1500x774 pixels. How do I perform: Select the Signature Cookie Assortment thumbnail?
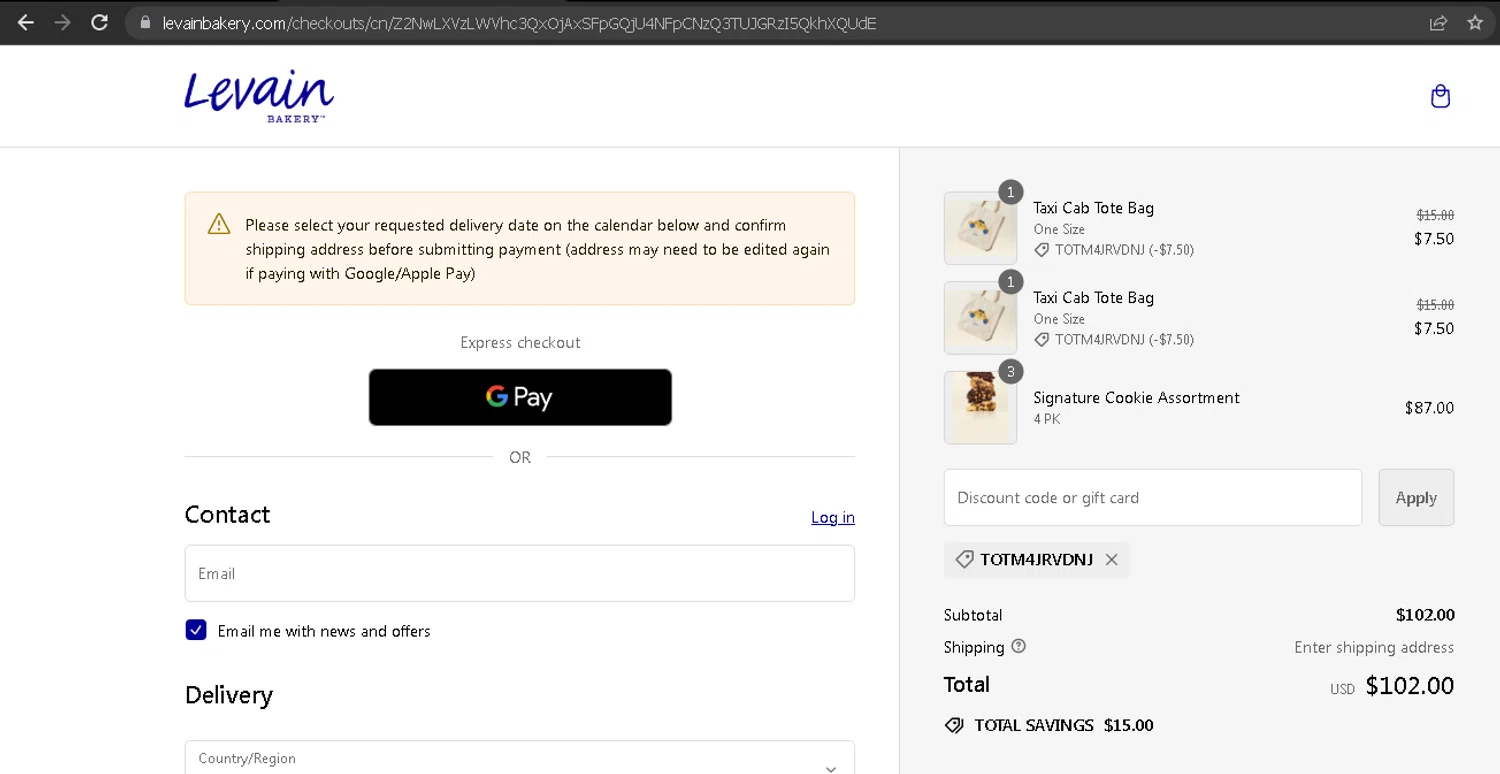(x=980, y=408)
